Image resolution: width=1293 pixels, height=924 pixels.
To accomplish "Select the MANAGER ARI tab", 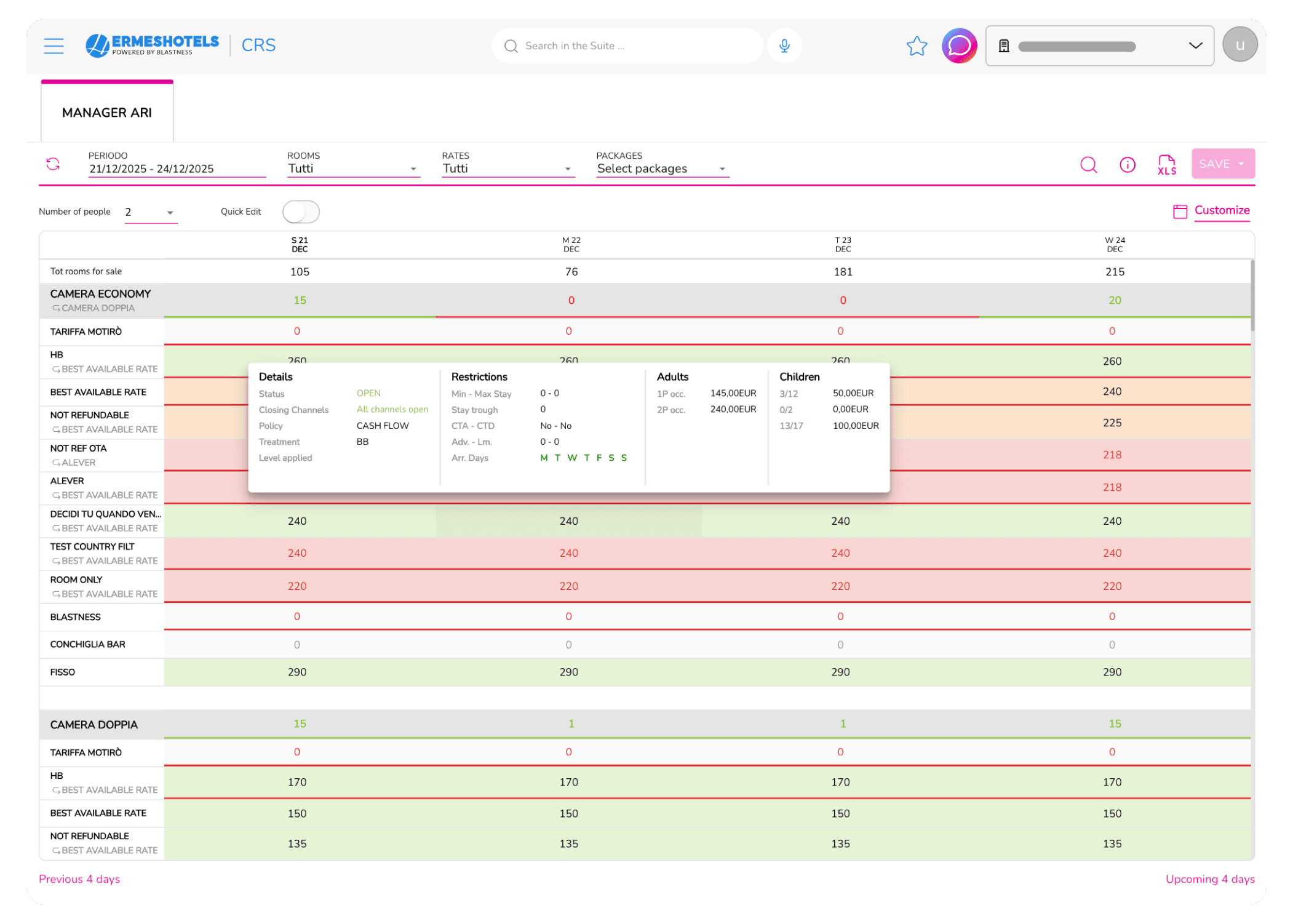I will tap(107, 113).
